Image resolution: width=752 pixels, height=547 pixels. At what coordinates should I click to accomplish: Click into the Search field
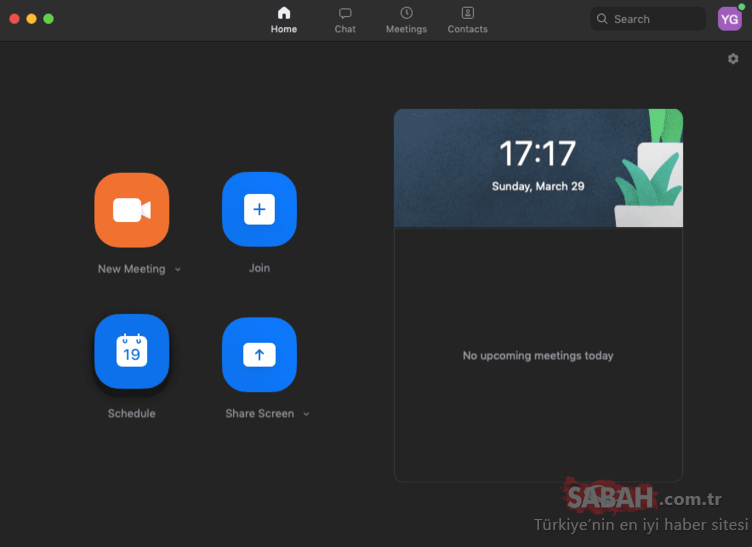click(x=648, y=19)
